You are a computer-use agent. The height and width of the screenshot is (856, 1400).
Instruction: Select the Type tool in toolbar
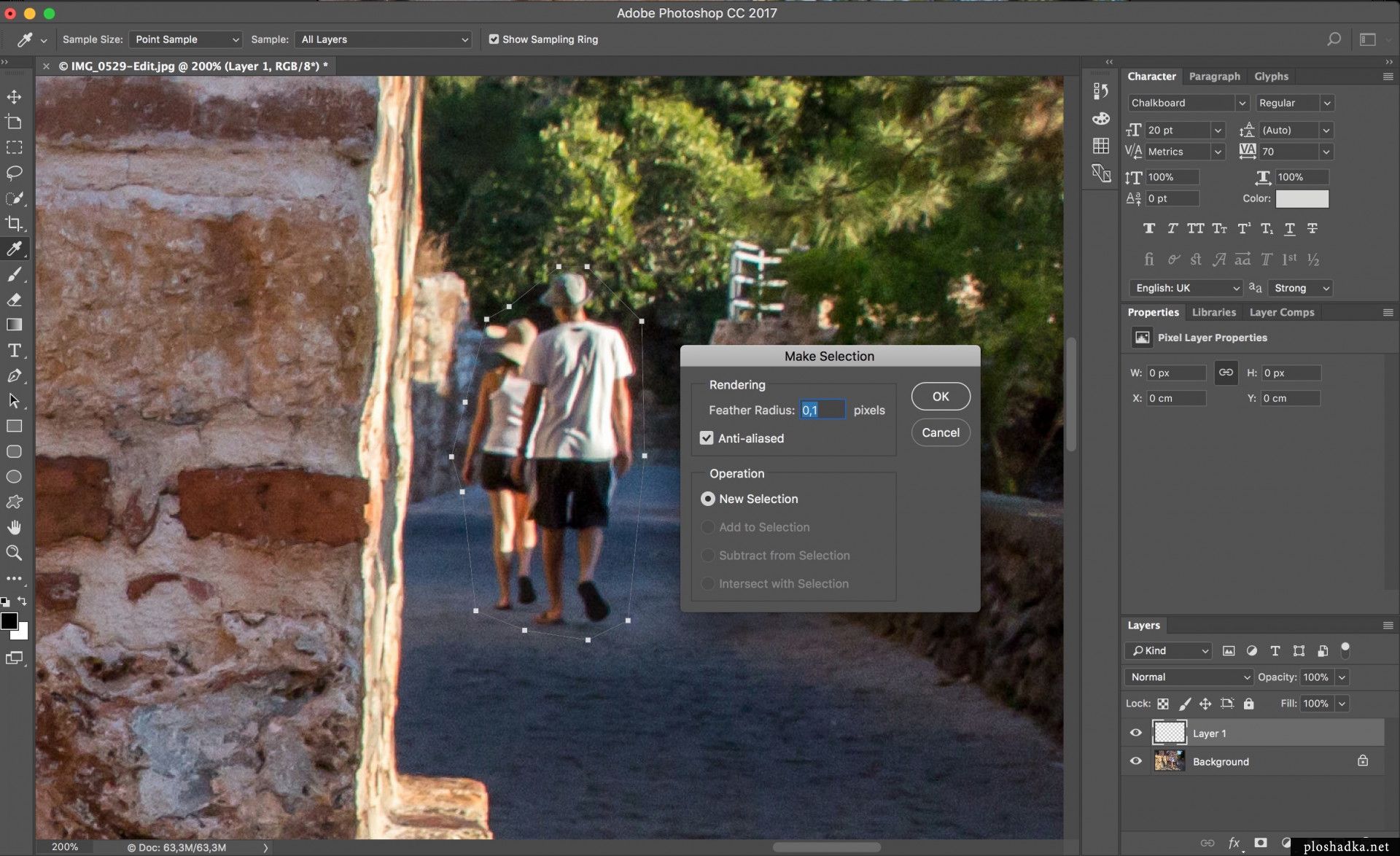14,349
